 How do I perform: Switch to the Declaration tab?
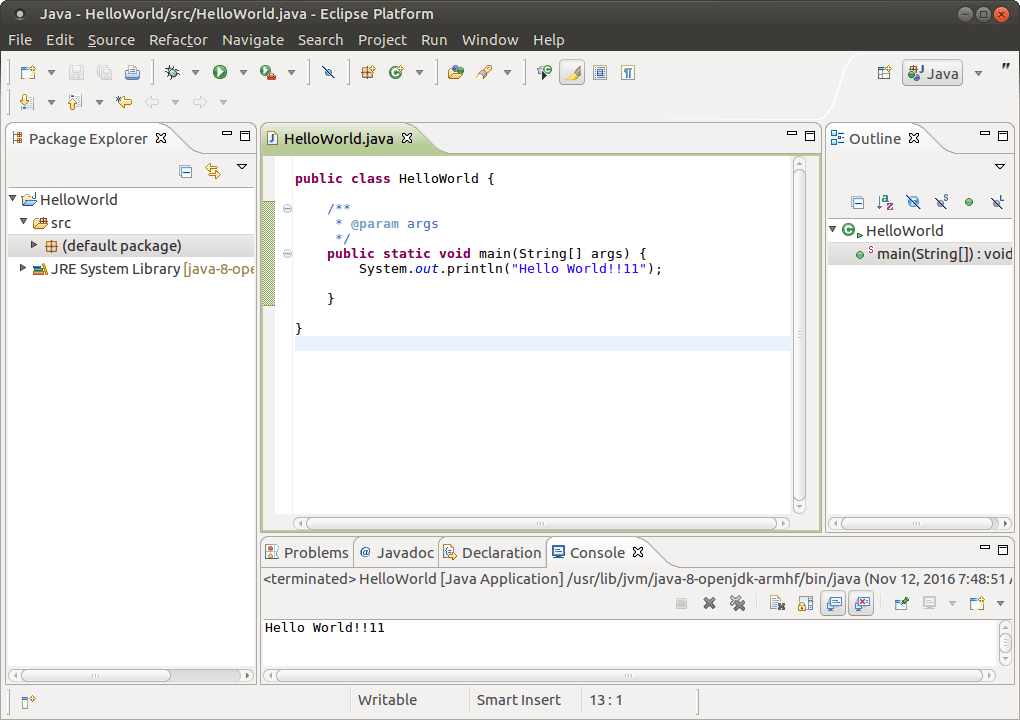pyautogui.click(x=492, y=553)
